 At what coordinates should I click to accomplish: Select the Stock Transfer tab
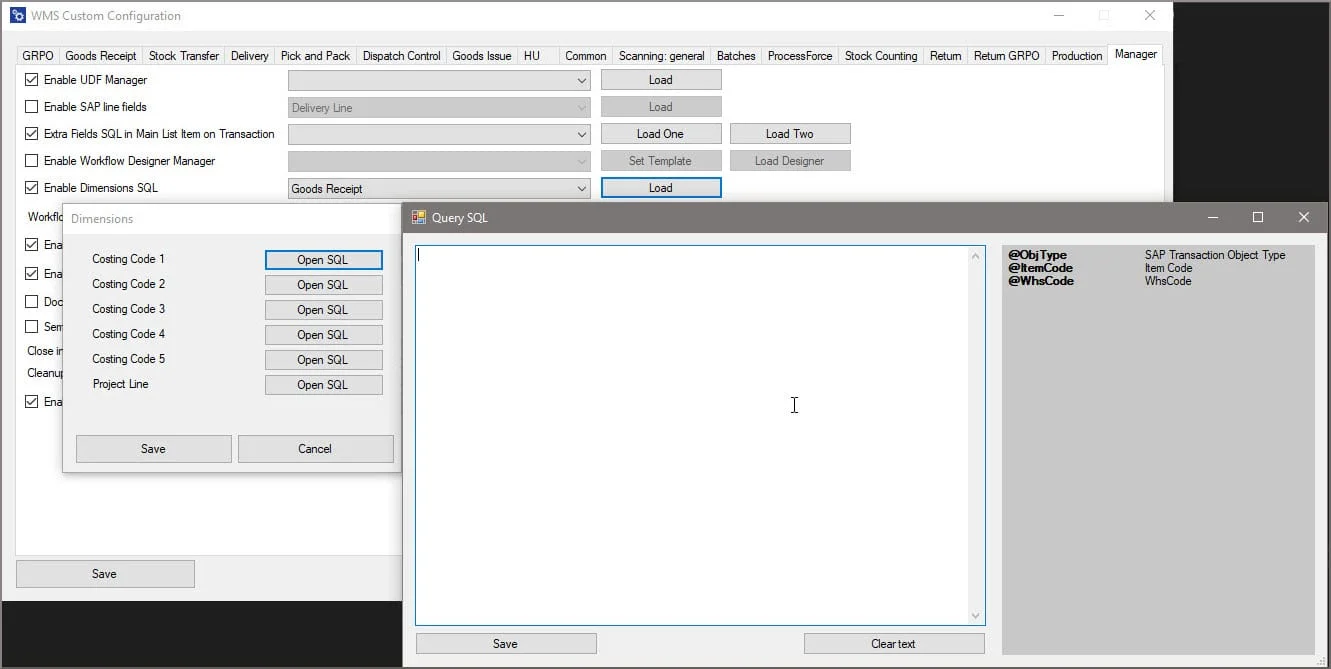pos(184,56)
